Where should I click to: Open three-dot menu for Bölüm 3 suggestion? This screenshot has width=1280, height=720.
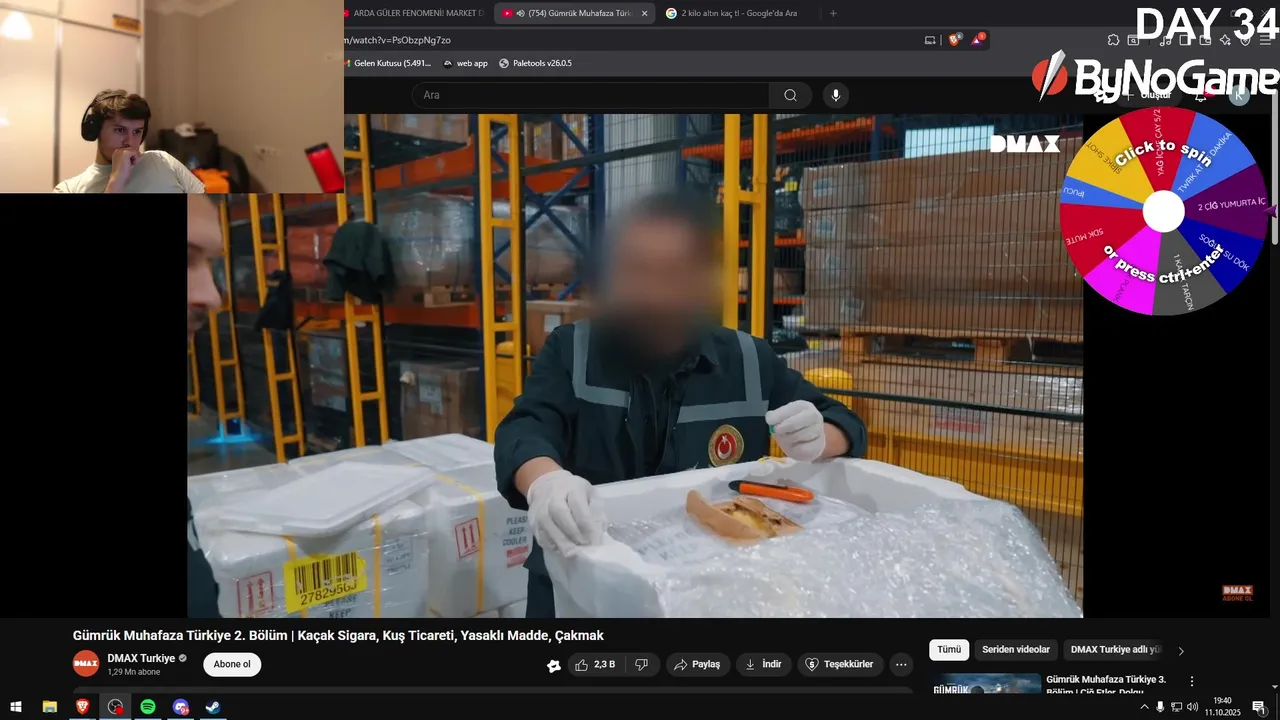point(1191,681)
